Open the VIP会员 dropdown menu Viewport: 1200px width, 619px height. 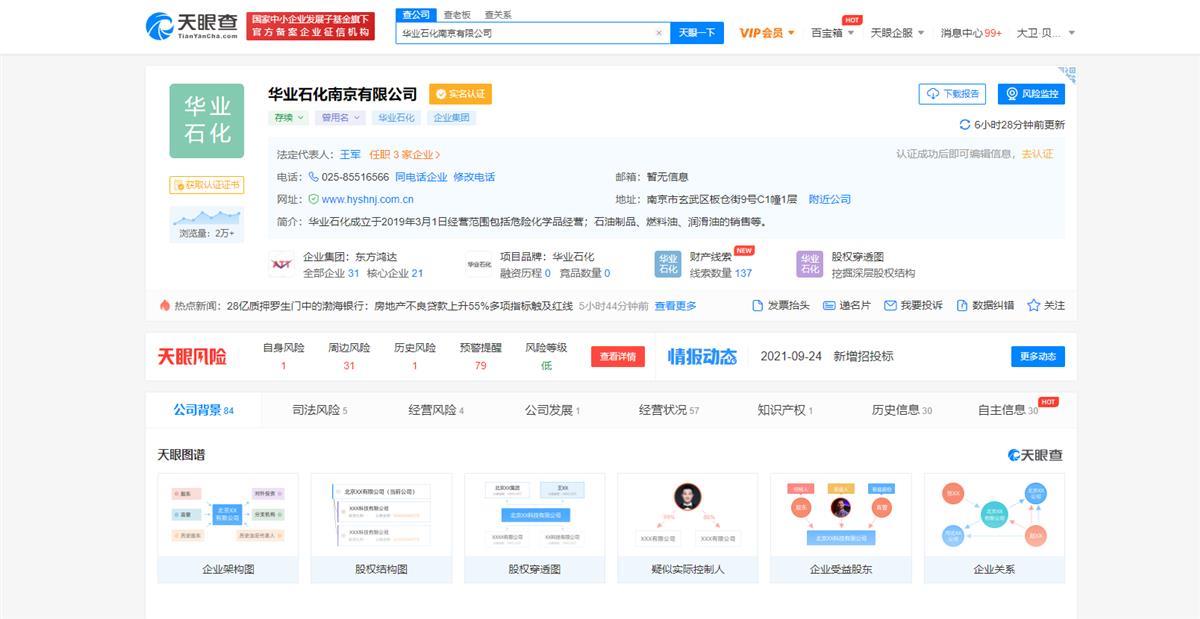click(767, 33)
